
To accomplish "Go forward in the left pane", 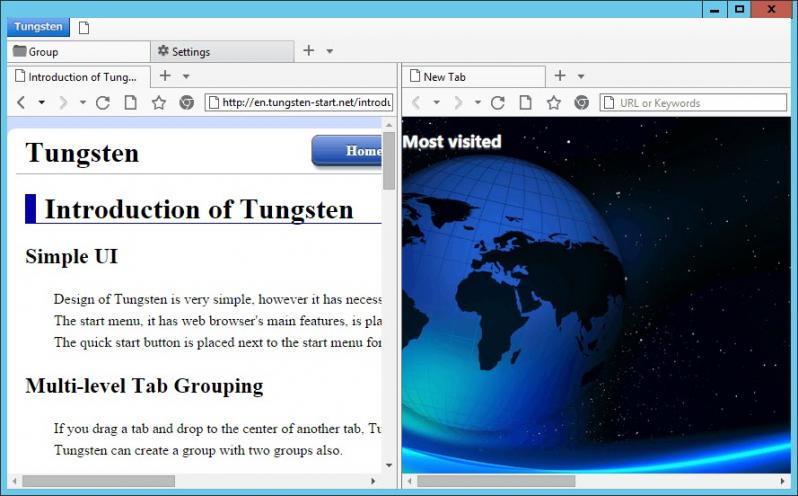I will (63, 103).
